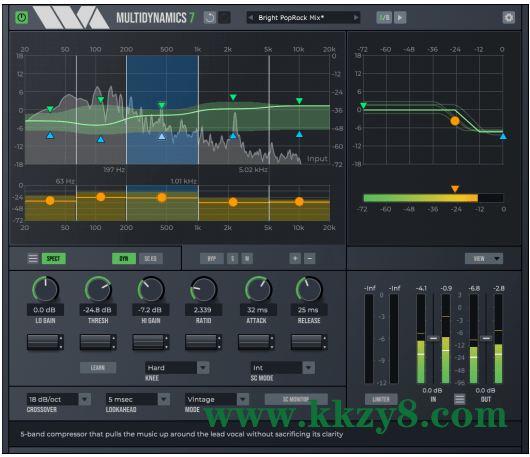Click the orange level node near 2k
Screen dimensions: 530x457
click(233, 202)
